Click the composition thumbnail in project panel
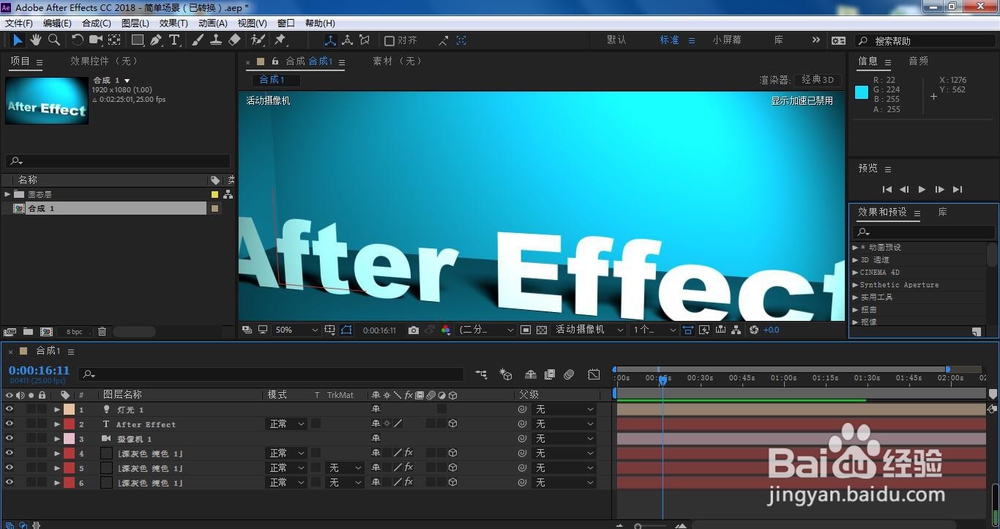The height and width of the screenshot is (529, 1000). tap(47, 101)
